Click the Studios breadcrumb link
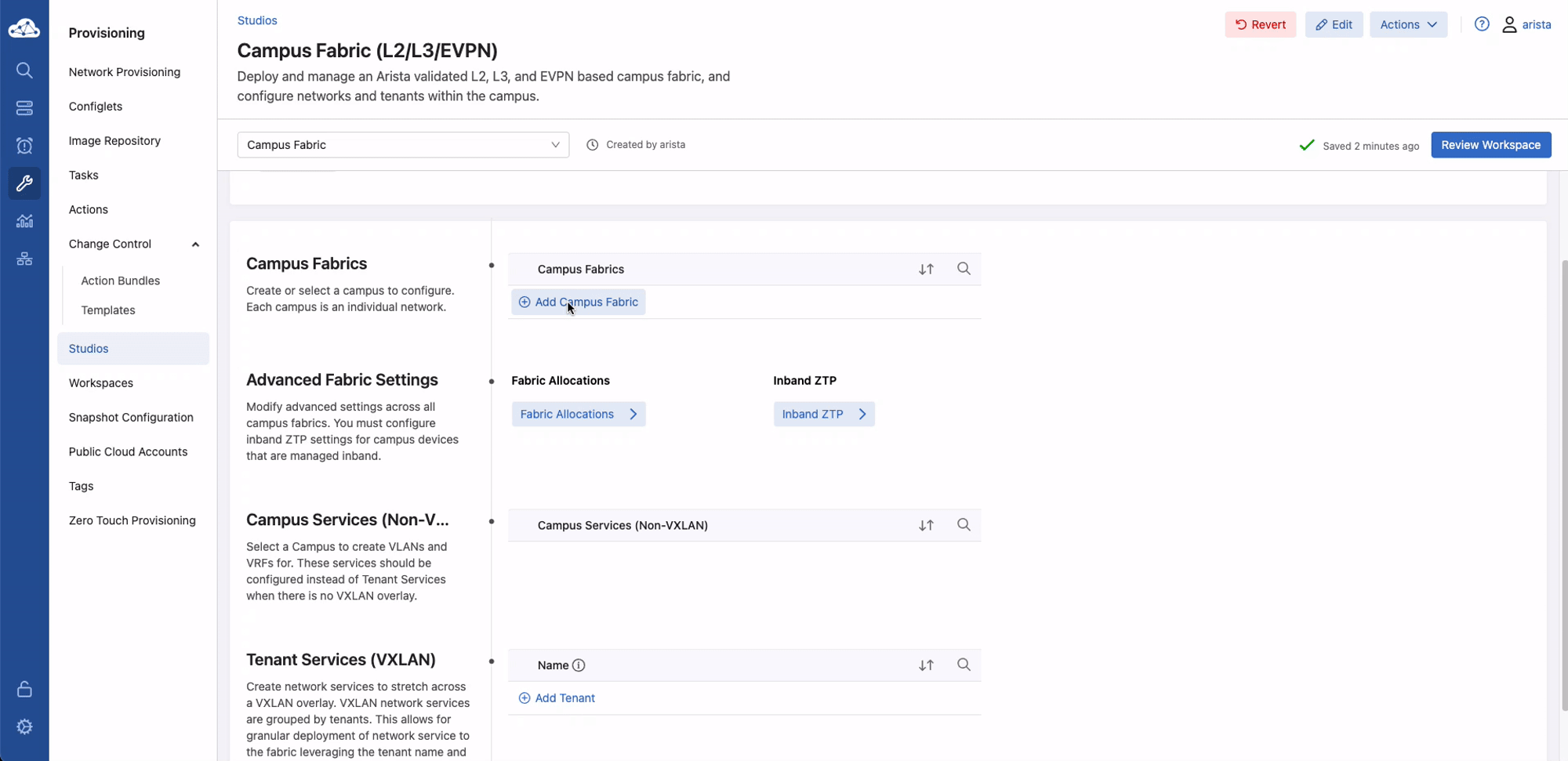The image size is (1568, 761). [x=257, y=20]
